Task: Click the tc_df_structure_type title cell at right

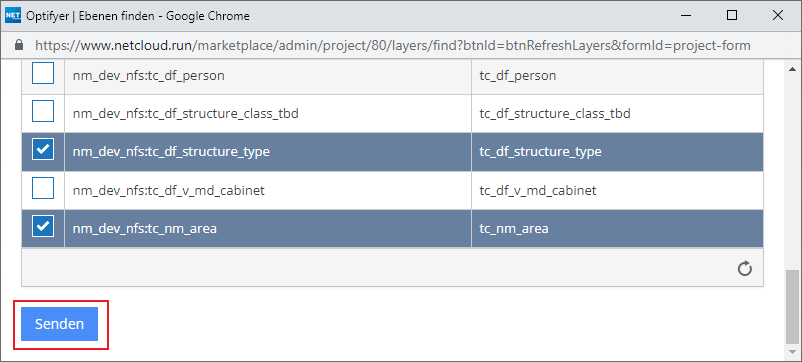Action: pyautogui.click(x=617, y=152)
